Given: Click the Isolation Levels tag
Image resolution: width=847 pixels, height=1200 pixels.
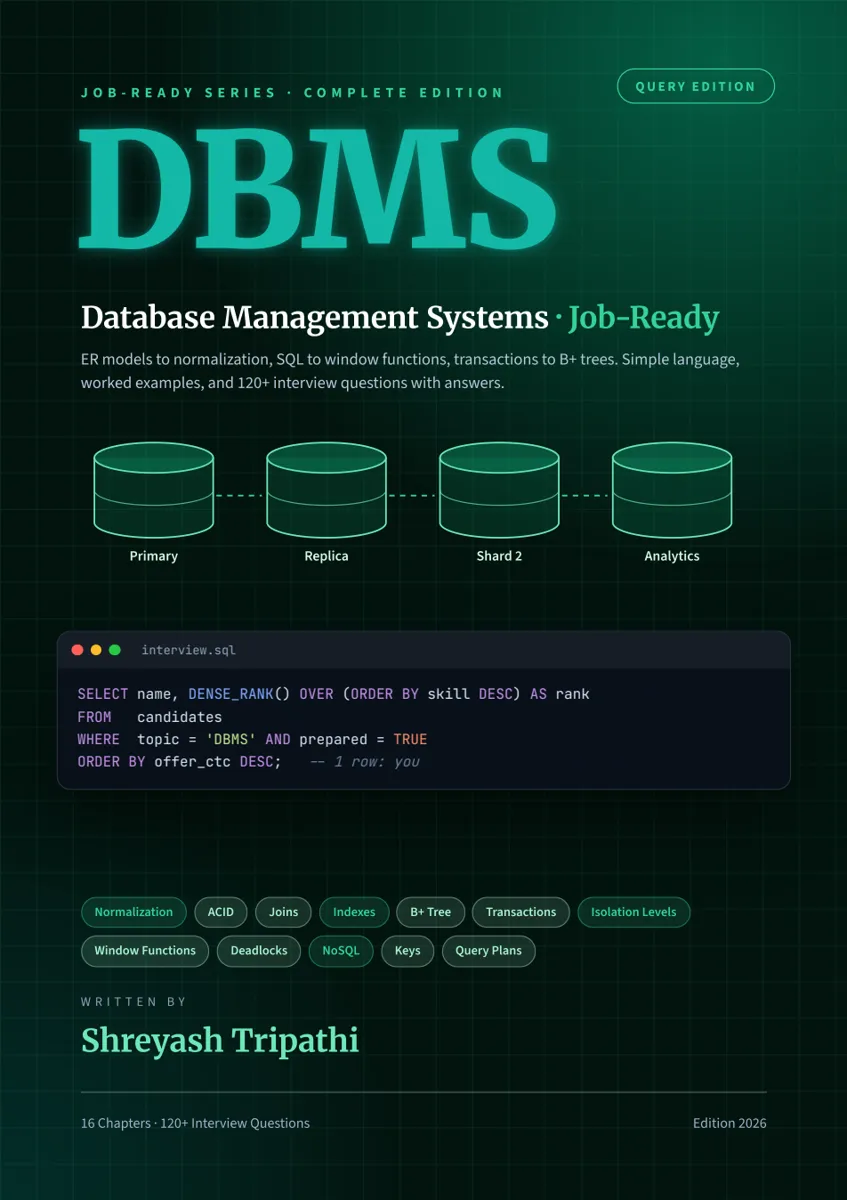Looking at the screenshot, I should [634, 912].
